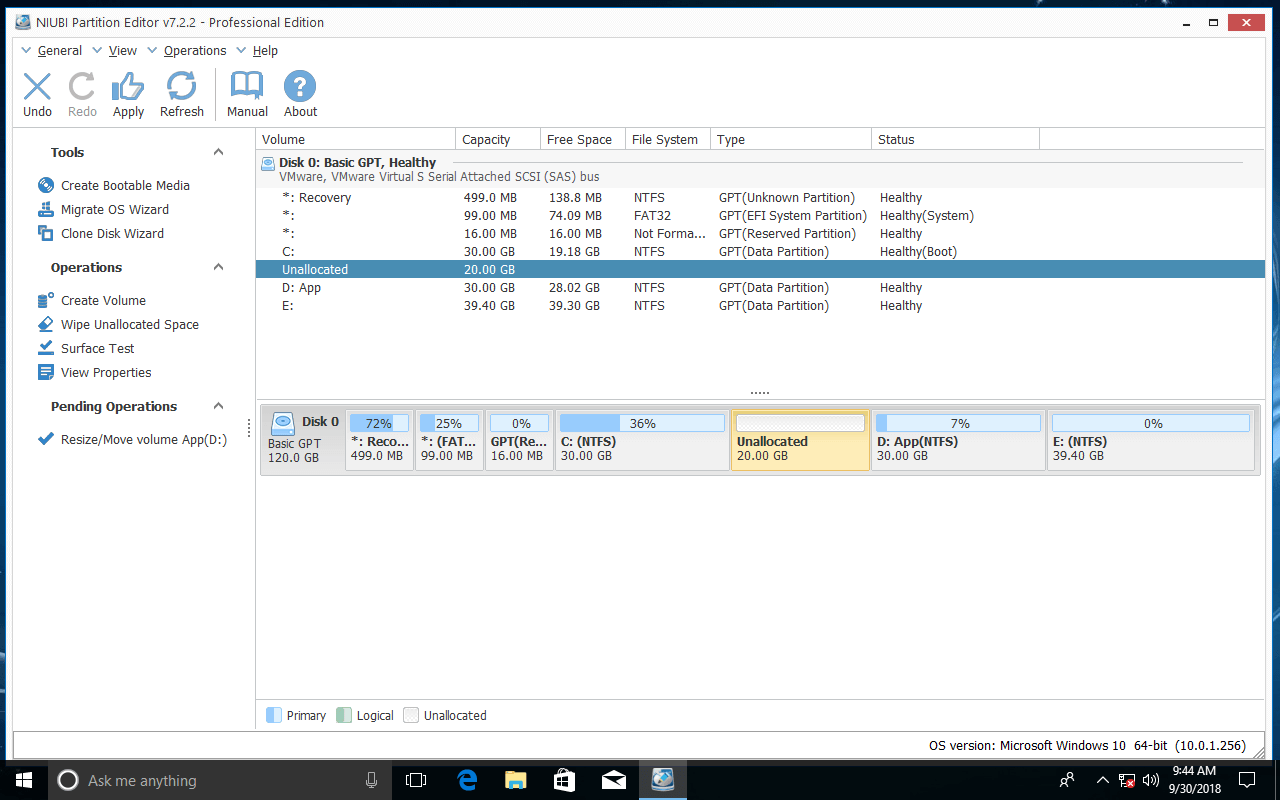Open Task View on the taskbar
The image size is (1280, 800).
(416, 780)
